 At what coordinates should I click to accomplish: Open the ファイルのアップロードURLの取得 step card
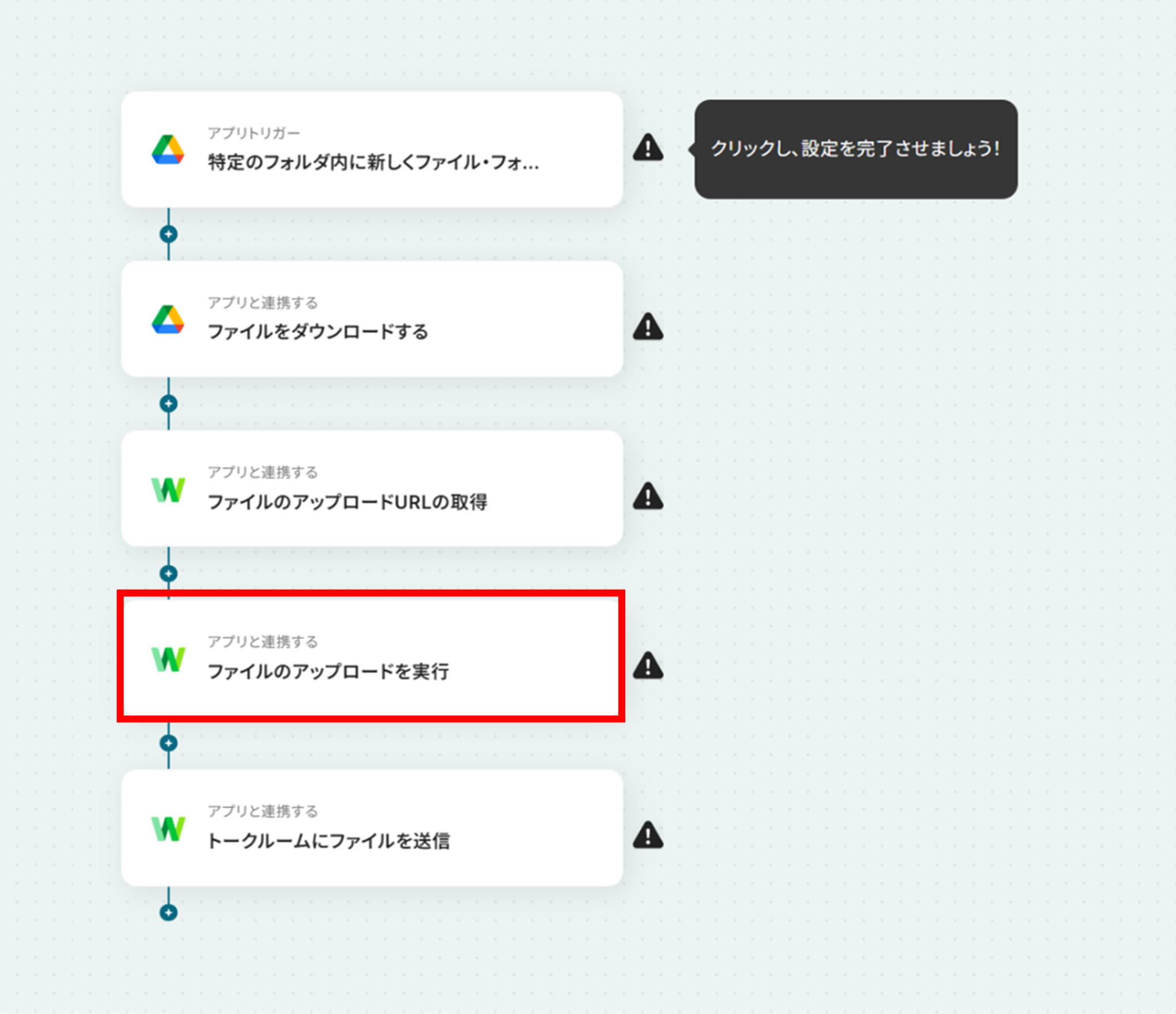[372, 489]
